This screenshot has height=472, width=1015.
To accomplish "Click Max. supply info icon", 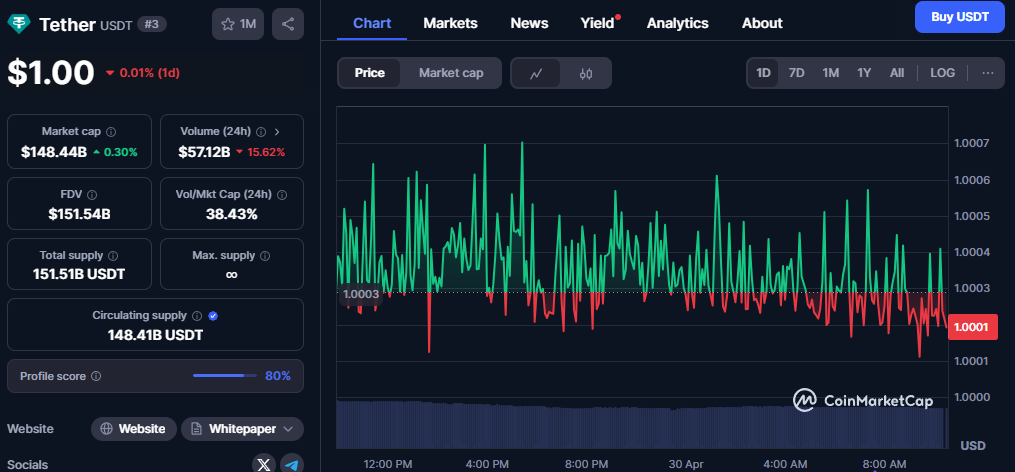I will [265, 256].
